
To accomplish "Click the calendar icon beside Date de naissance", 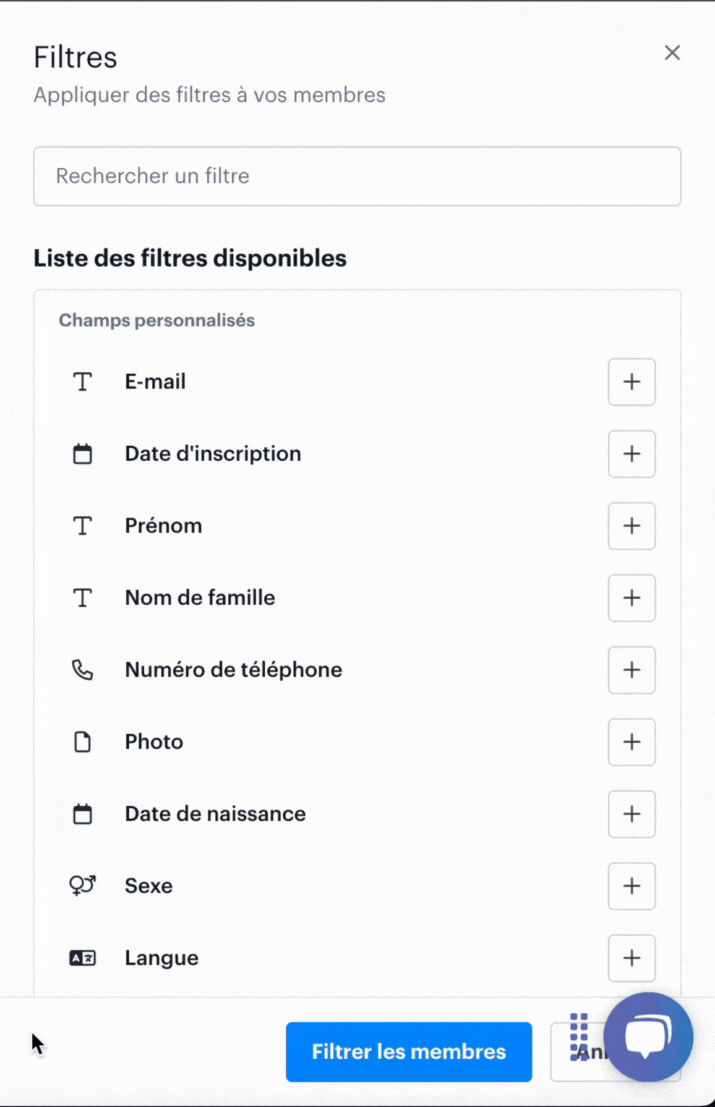I will point(81,814).
